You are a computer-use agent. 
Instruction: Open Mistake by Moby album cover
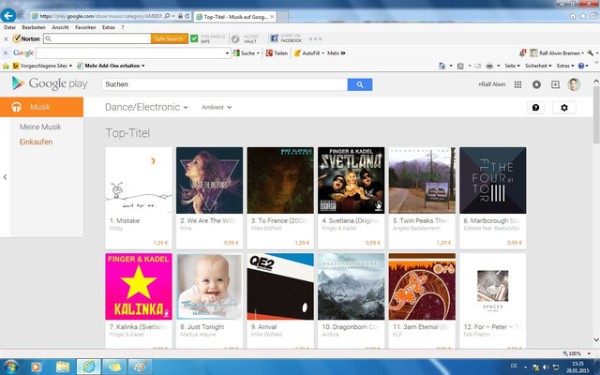pyautogui.click(x=139, y=180)
